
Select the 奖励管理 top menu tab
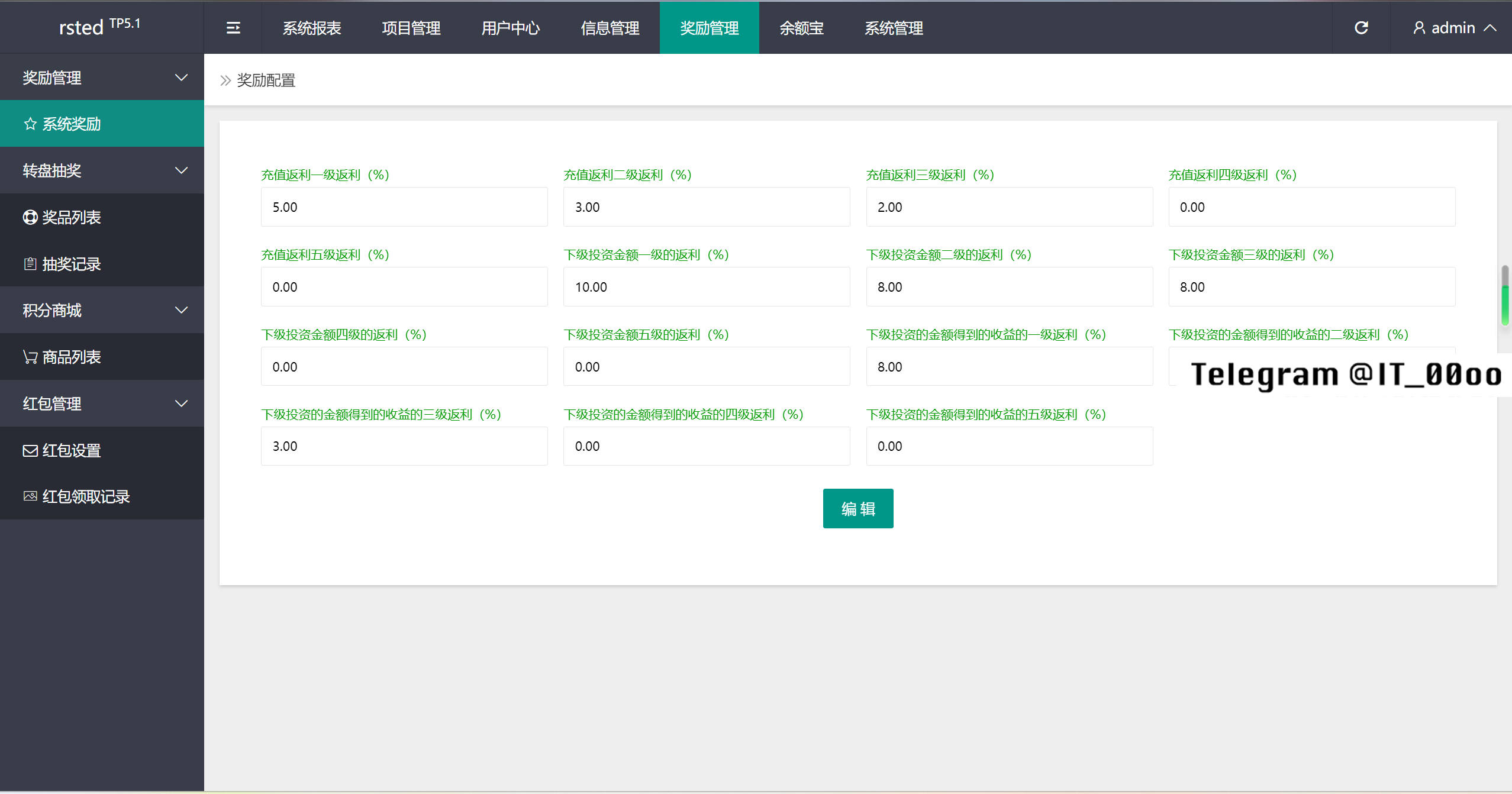[710, 28]
